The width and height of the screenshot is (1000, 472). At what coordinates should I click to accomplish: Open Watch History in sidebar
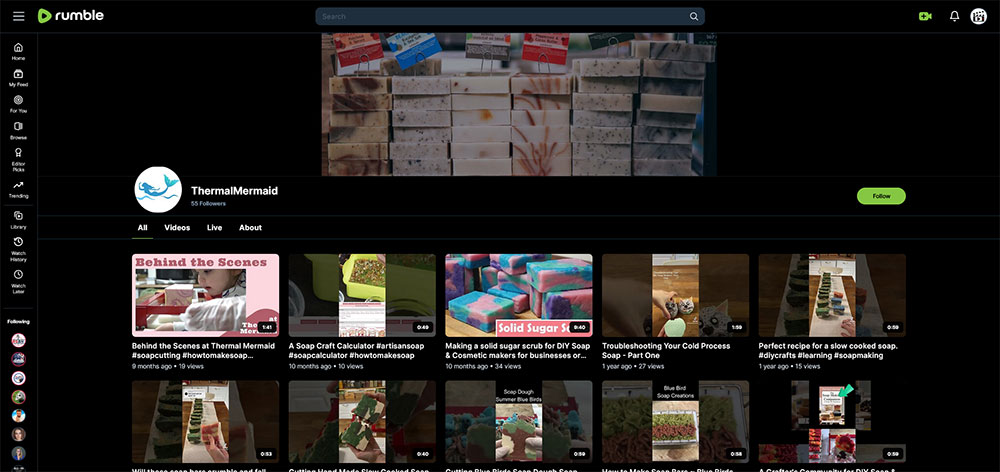[x=18, y=249]
